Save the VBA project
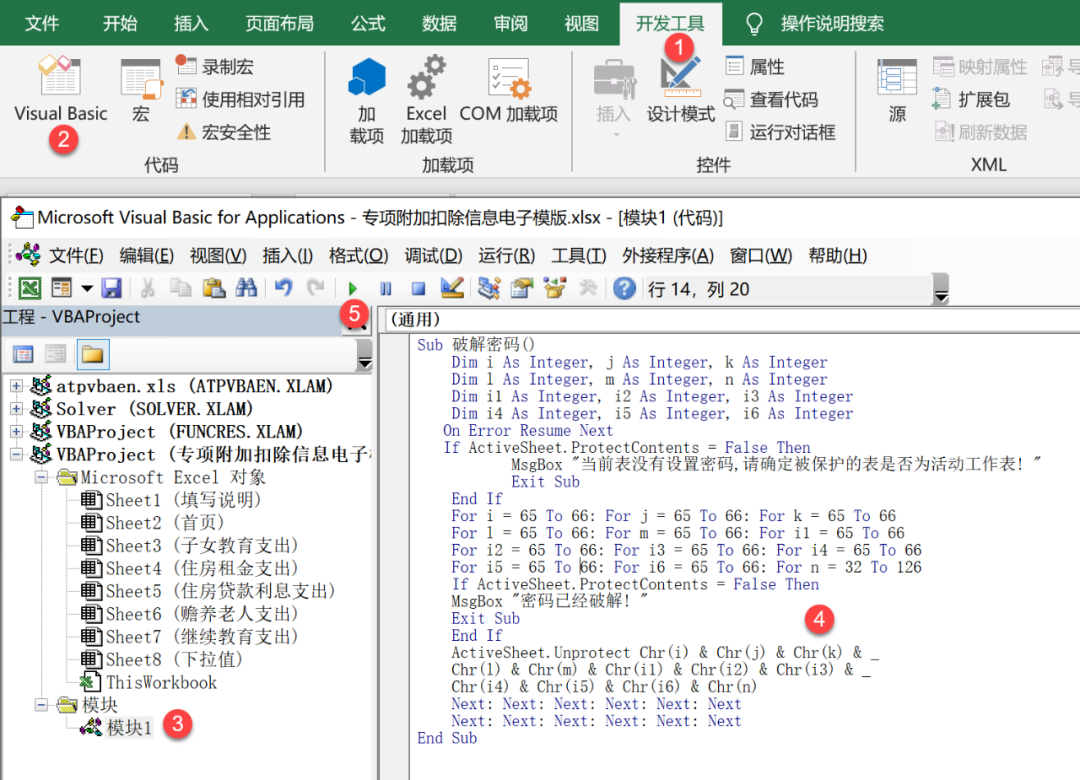Viewport: 1080px width, 780px height. (111, 288)
